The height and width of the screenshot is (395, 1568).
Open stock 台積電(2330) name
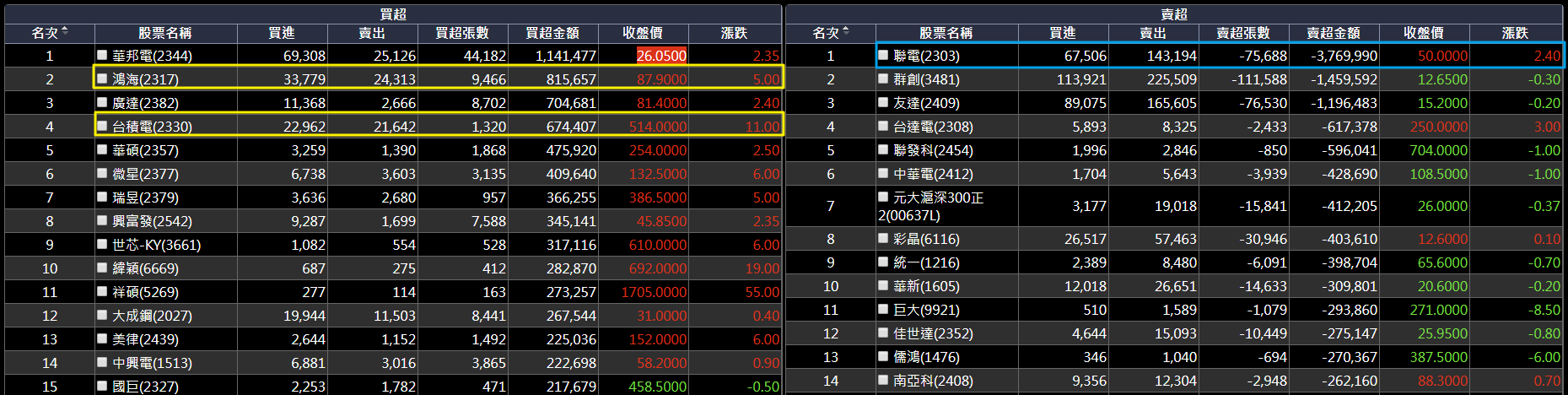[152, 127]
